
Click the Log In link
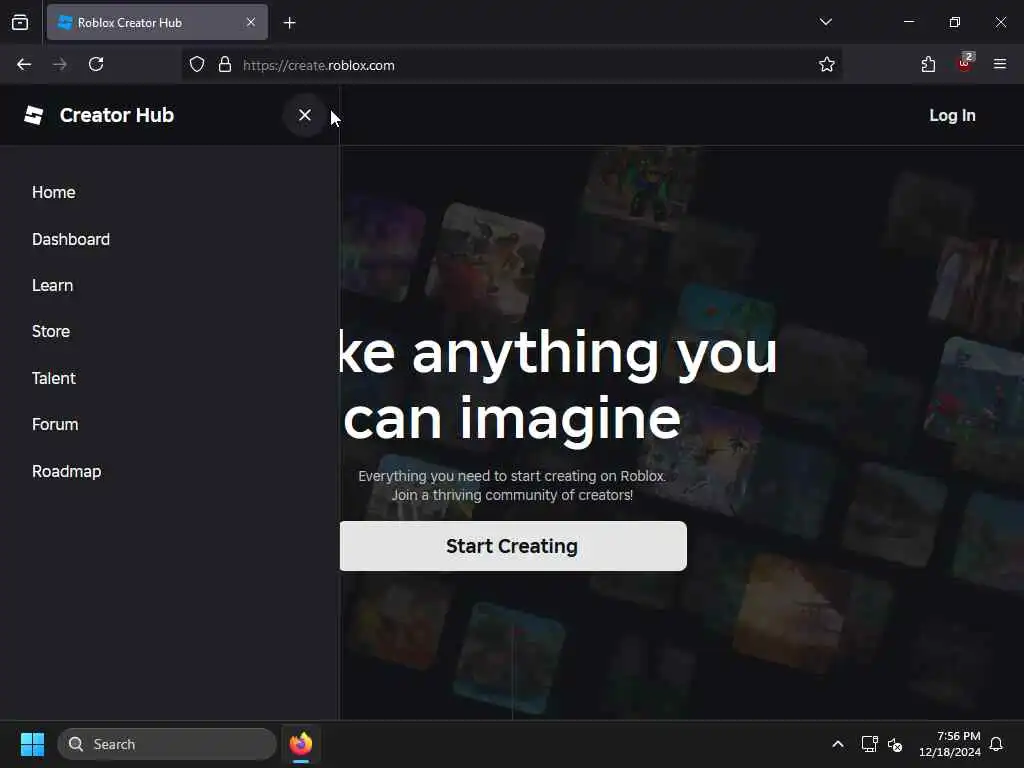tap(952, 116)
